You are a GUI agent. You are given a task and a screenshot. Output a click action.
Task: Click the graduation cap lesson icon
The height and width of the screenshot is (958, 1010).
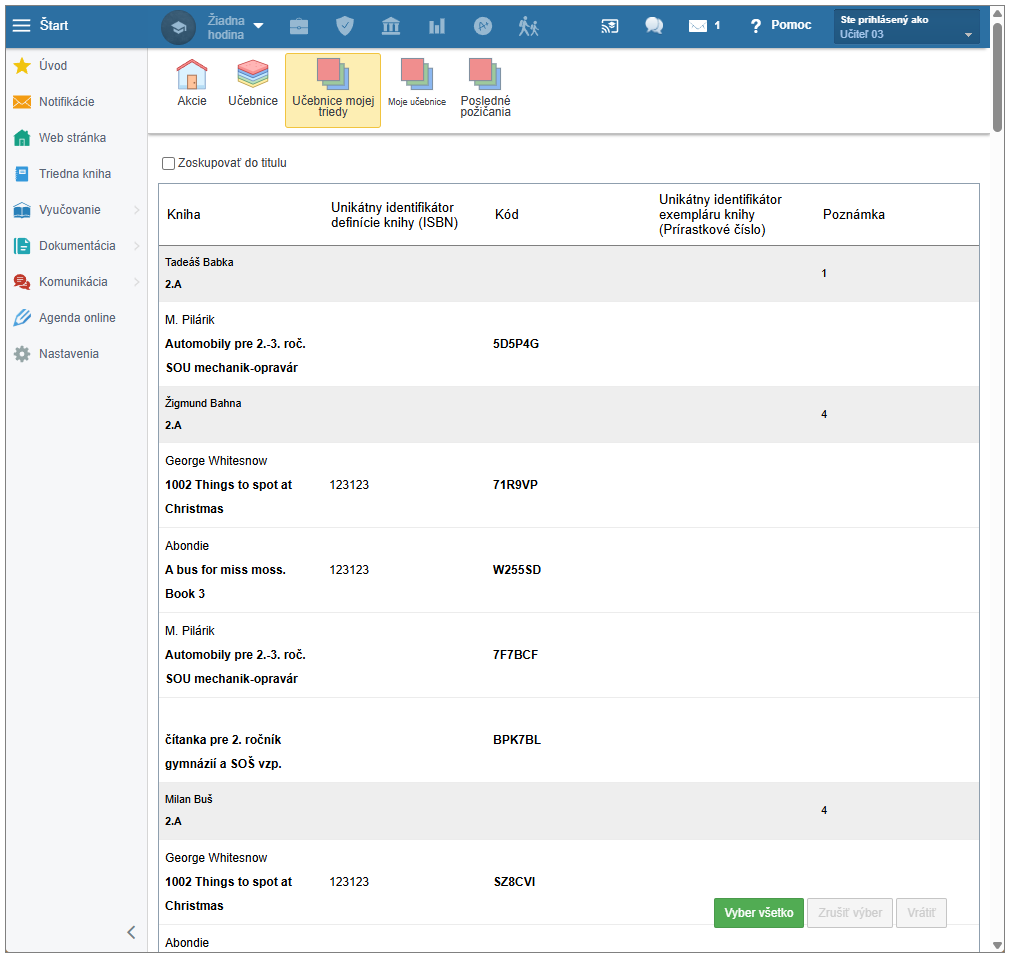point(178,27)
